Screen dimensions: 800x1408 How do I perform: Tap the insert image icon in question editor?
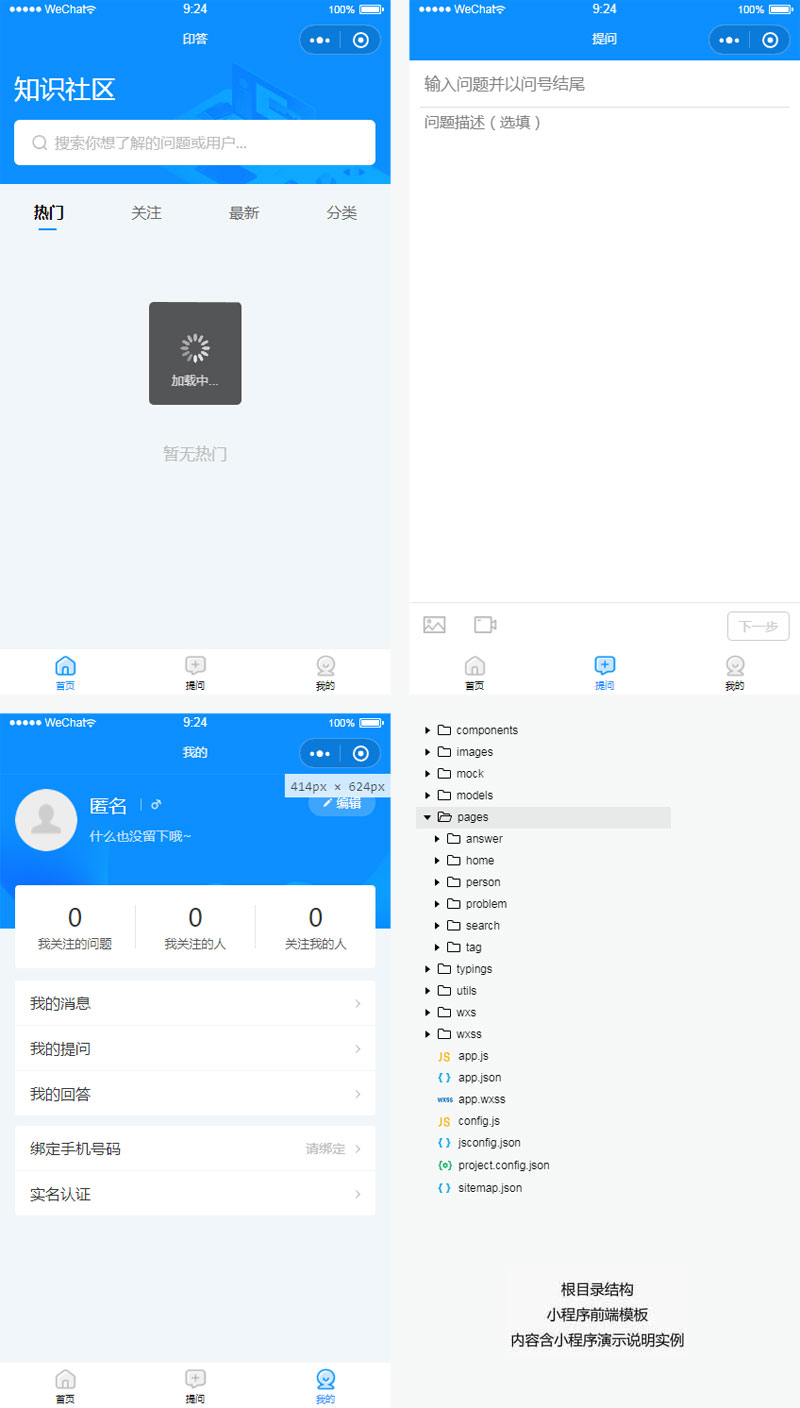(x=434, y=625)
